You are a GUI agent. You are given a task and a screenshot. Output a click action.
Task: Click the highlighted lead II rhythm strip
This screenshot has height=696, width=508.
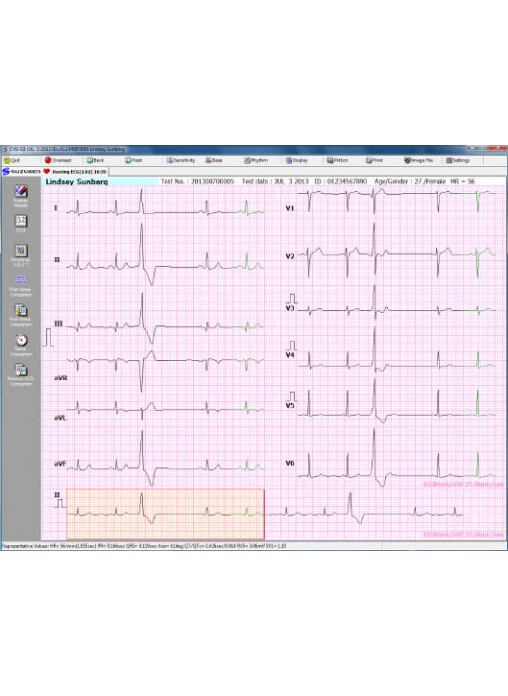[165, 514]
